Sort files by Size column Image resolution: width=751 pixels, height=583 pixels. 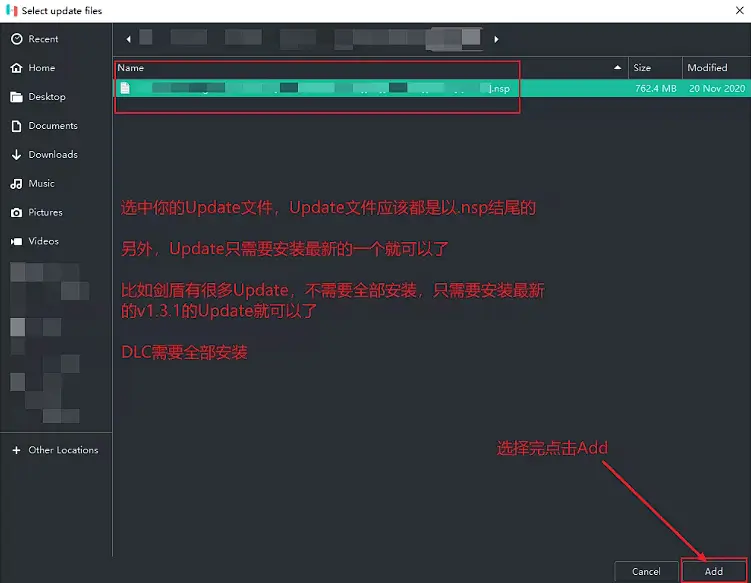pyautogui.click(x=655, y=68)
